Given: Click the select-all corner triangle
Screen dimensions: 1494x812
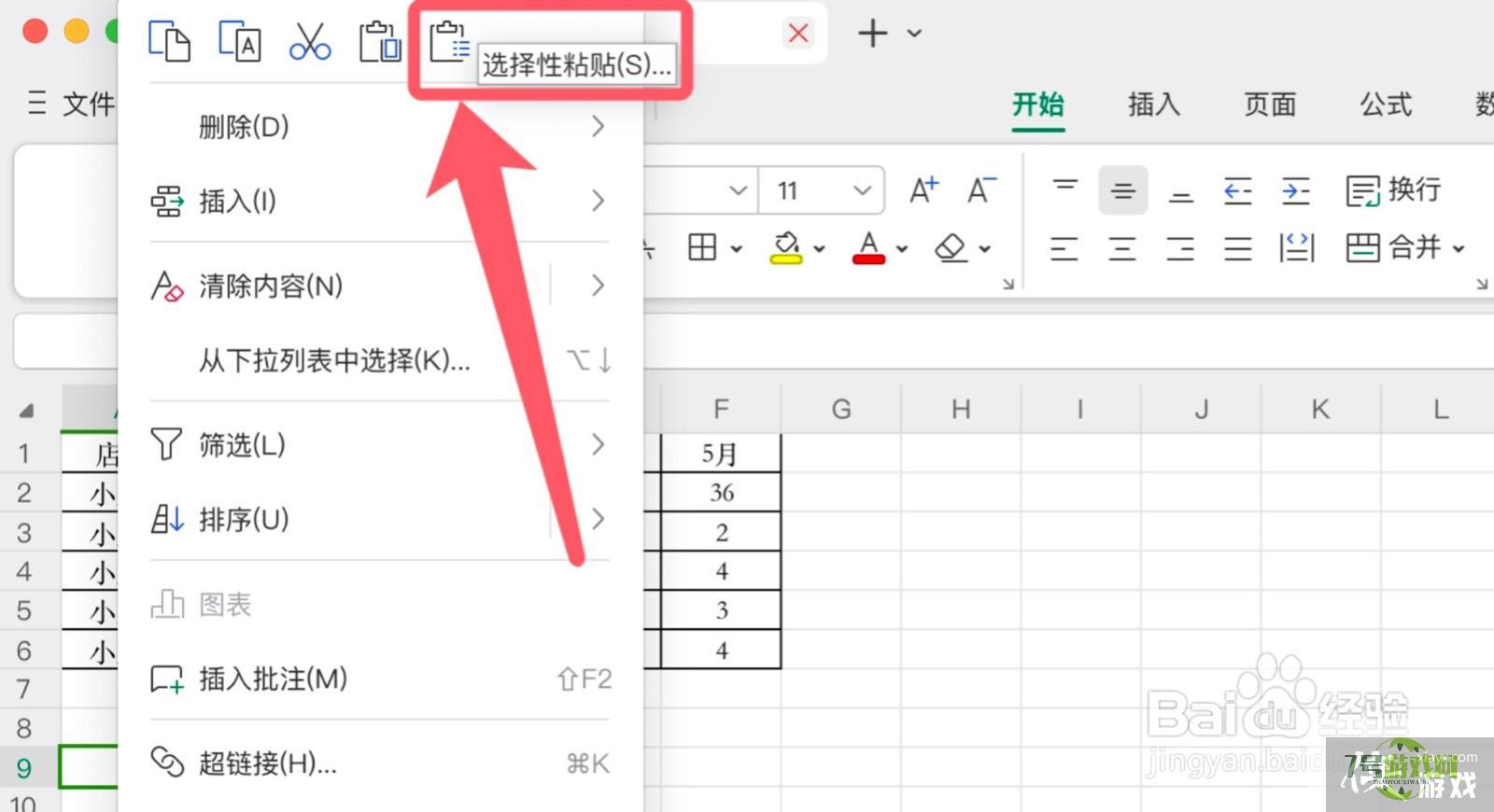Looking at the screenshot, I should tap(27, 411).
